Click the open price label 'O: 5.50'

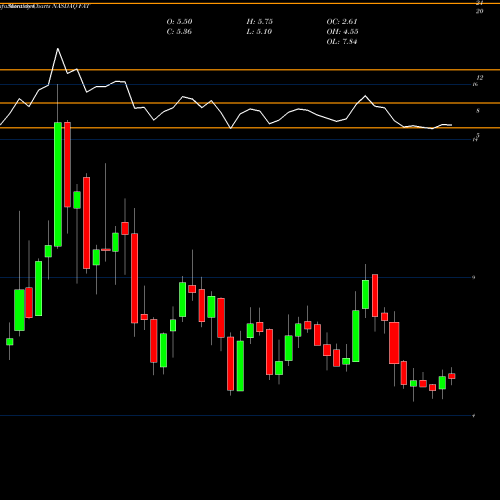179,22
